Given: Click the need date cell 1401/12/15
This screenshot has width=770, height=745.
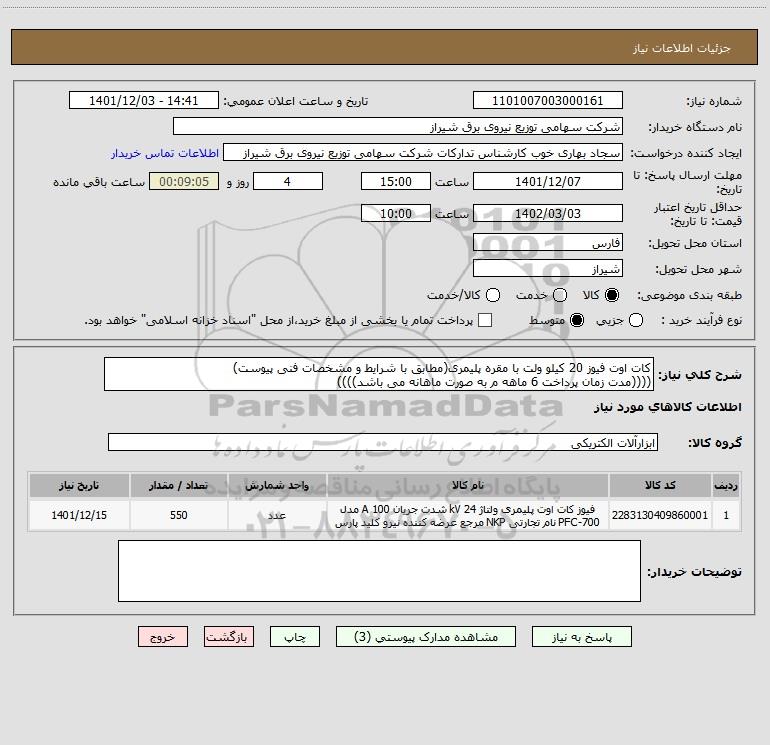Looking at the screenshot, I should 79,515.
